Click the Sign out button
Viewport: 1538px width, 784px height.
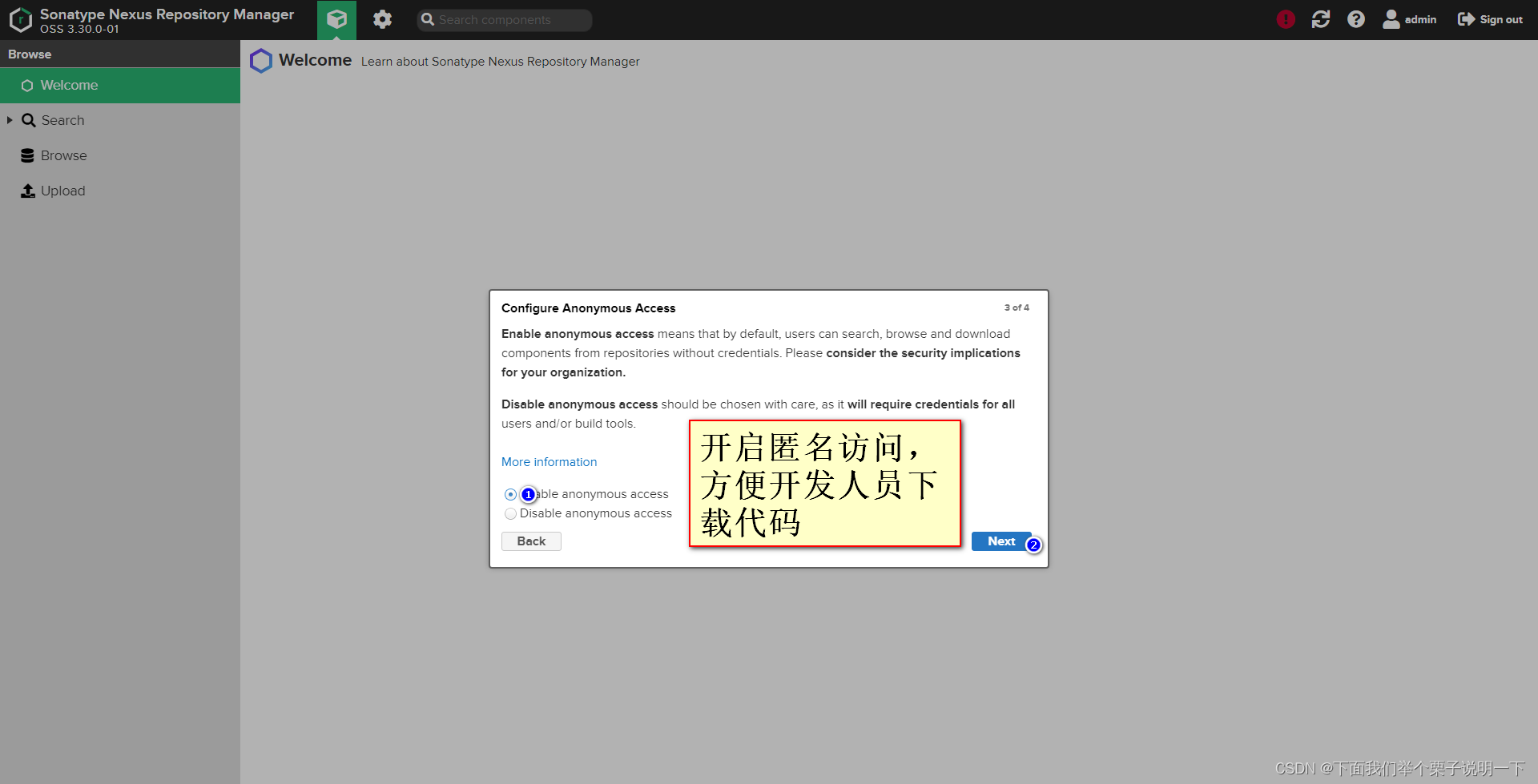(1490, 19)
